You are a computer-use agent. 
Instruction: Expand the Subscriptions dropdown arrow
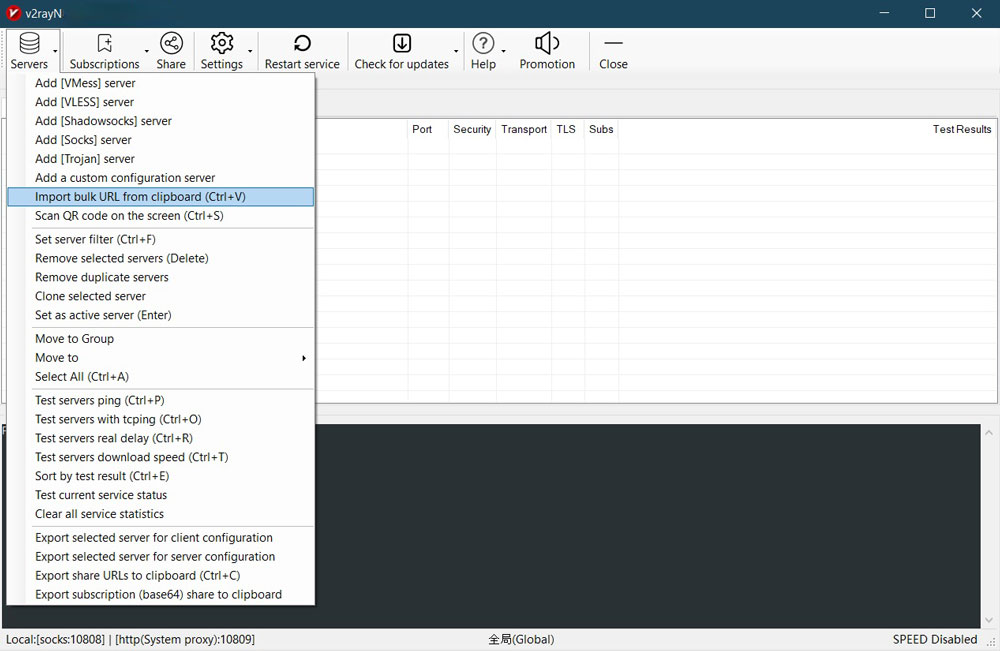[x=147, y=51]
